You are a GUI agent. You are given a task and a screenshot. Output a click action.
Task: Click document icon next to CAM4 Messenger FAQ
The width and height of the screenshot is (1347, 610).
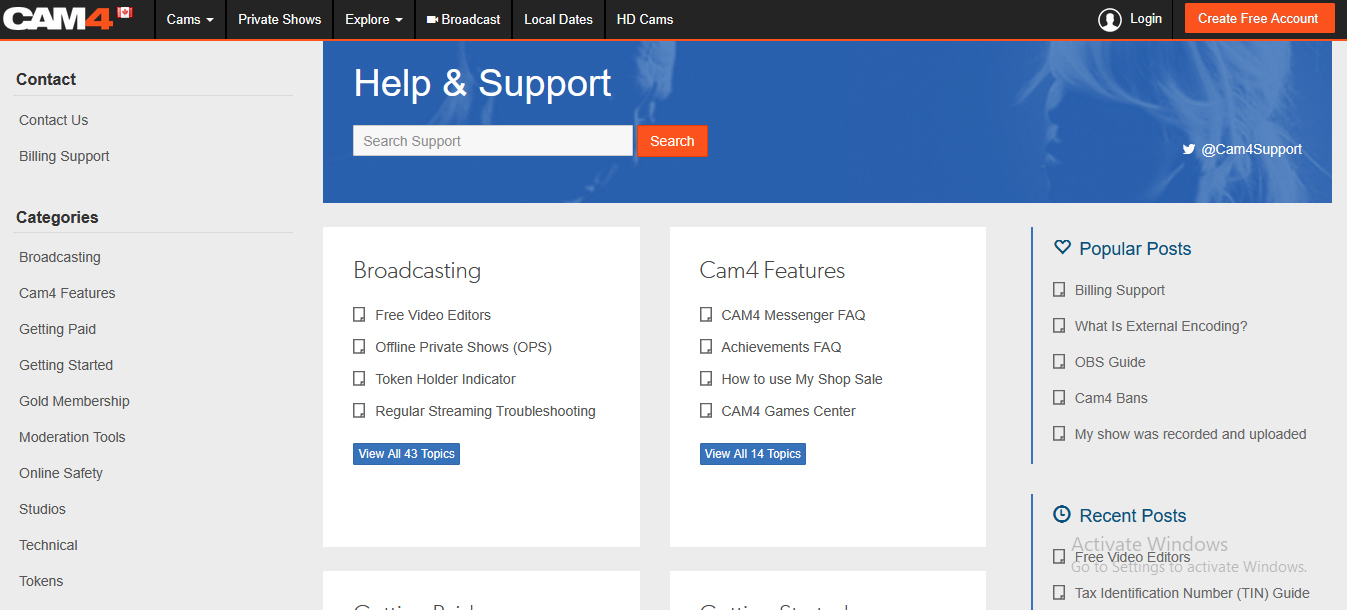[x=706, y=315]
